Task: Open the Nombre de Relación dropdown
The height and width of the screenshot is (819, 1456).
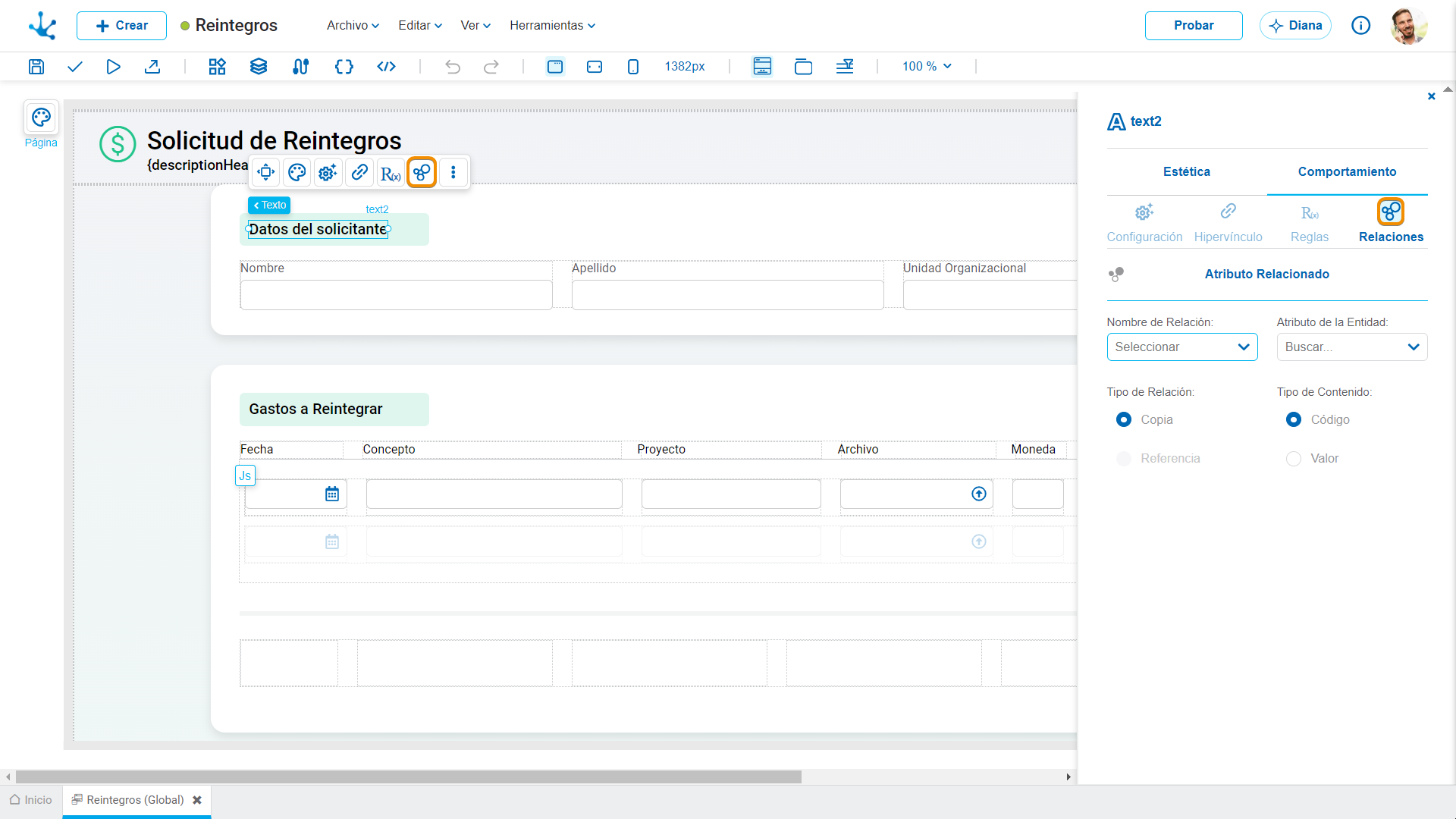Action: tap(1182, 347)
